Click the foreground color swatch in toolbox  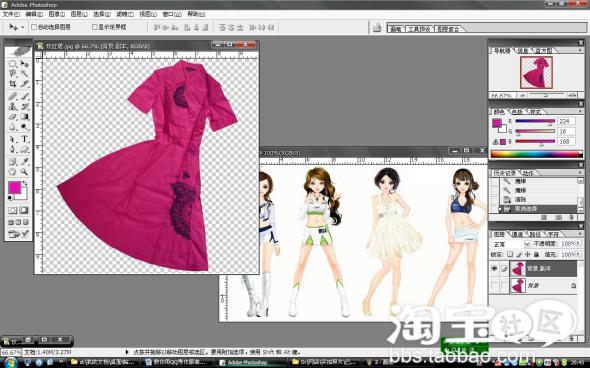click(14, 187)
